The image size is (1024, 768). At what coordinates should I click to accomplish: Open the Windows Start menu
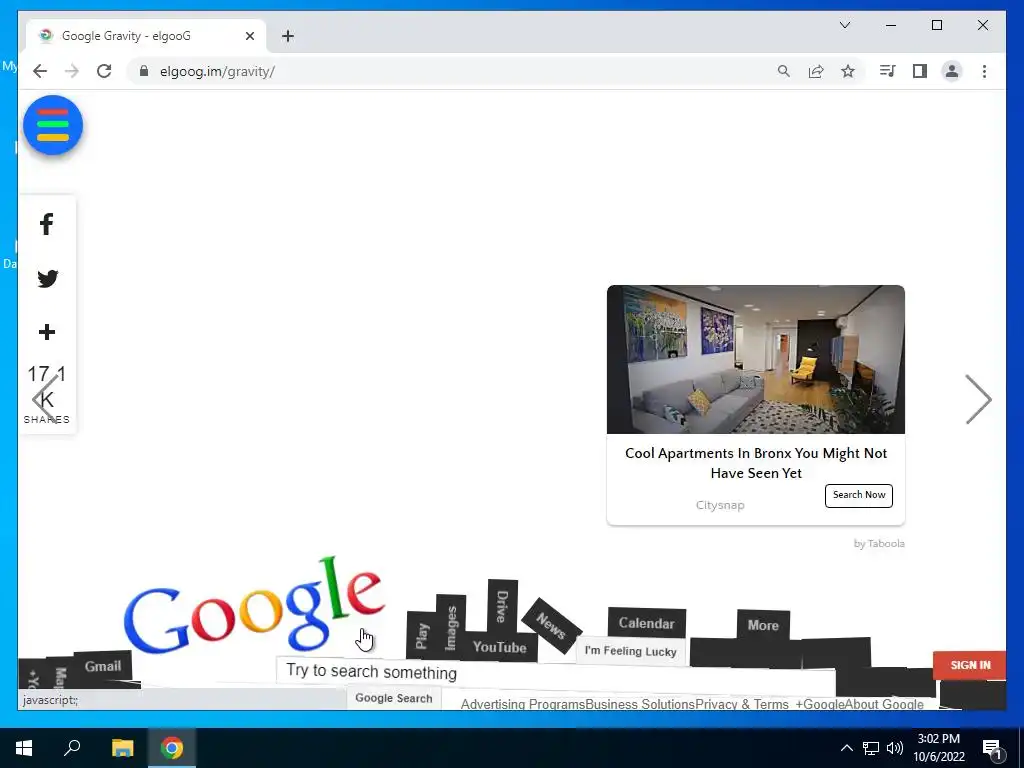24,748
